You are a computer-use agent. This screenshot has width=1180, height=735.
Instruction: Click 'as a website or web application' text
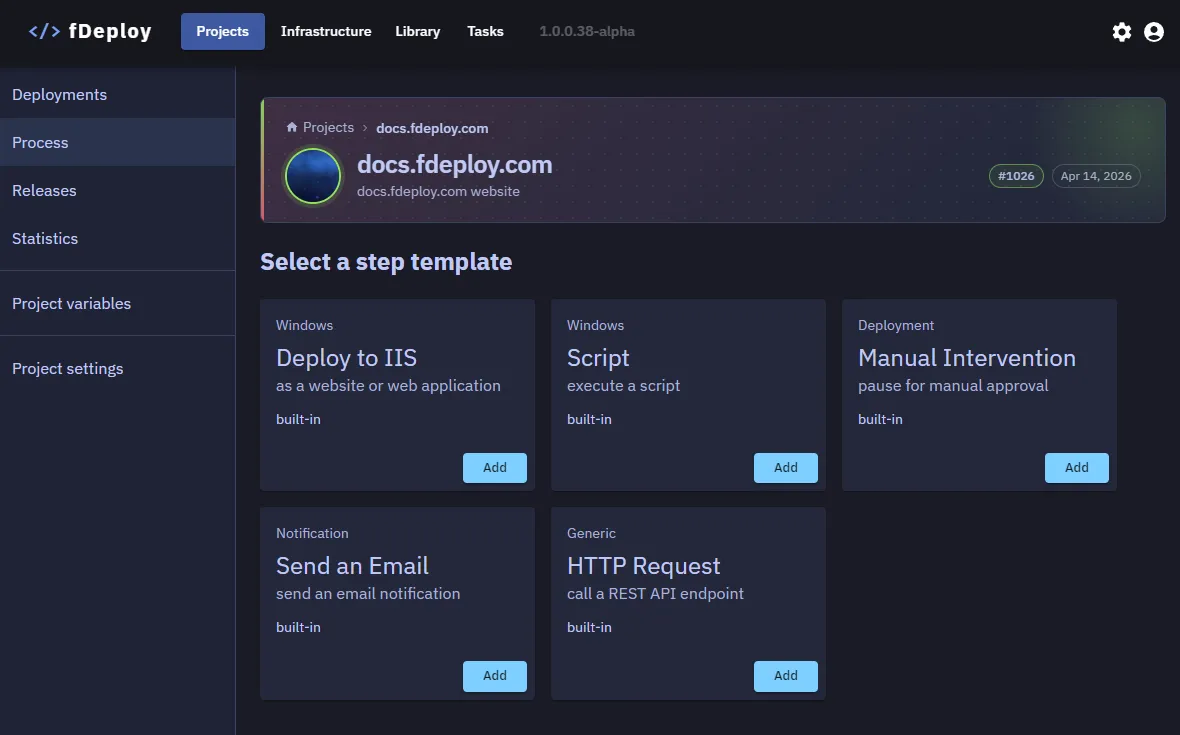(388, 386)
